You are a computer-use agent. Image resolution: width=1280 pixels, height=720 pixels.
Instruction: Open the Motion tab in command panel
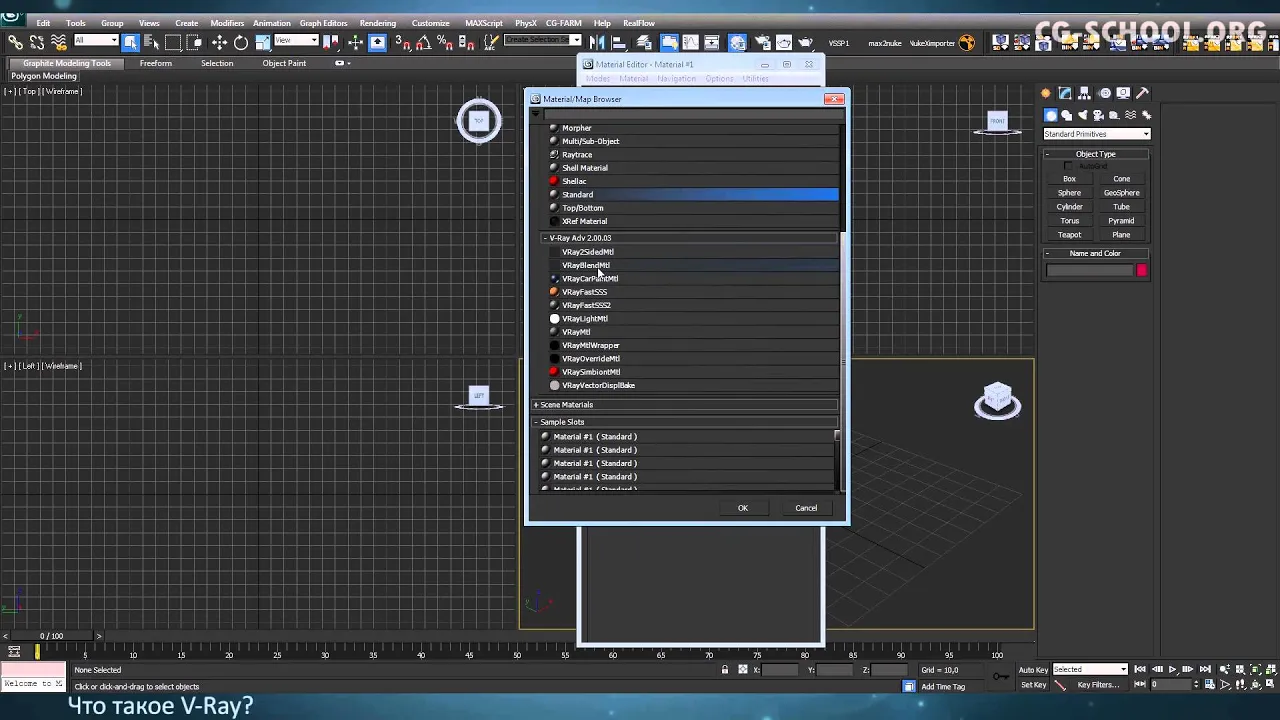pyautogui.click(x=1104, y=93)
